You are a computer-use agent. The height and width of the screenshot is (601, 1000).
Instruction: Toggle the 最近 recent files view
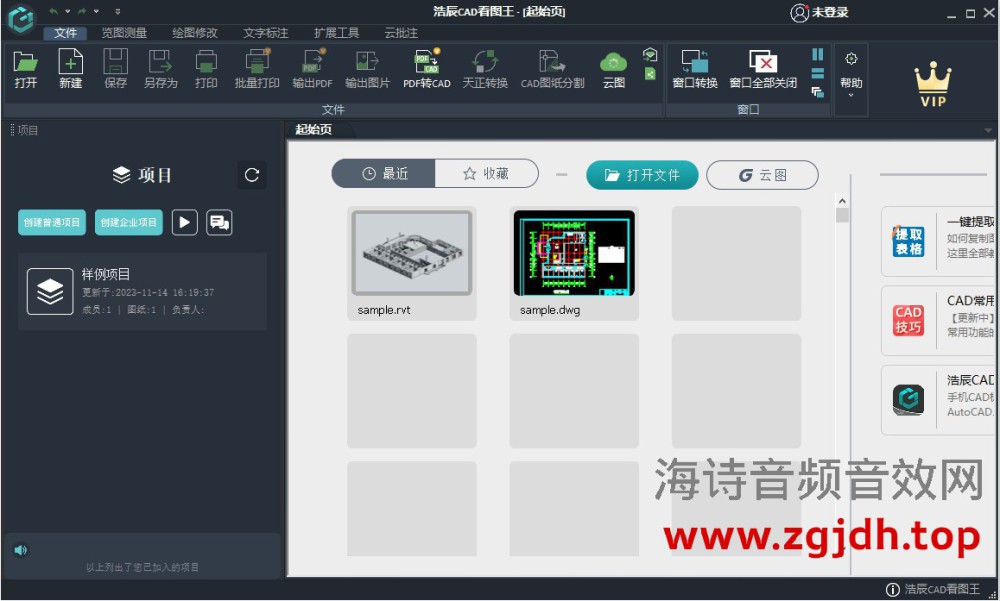tap(383, 174)
